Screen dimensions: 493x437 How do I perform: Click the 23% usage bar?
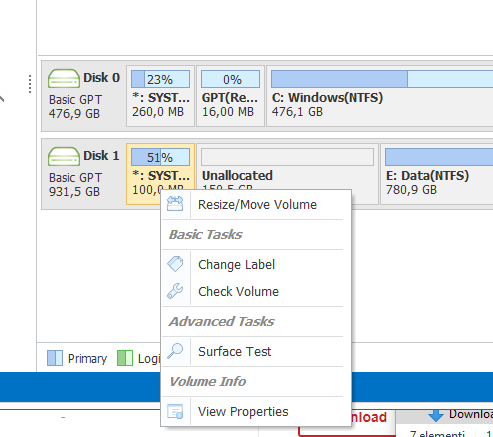(x=160, y=79)
